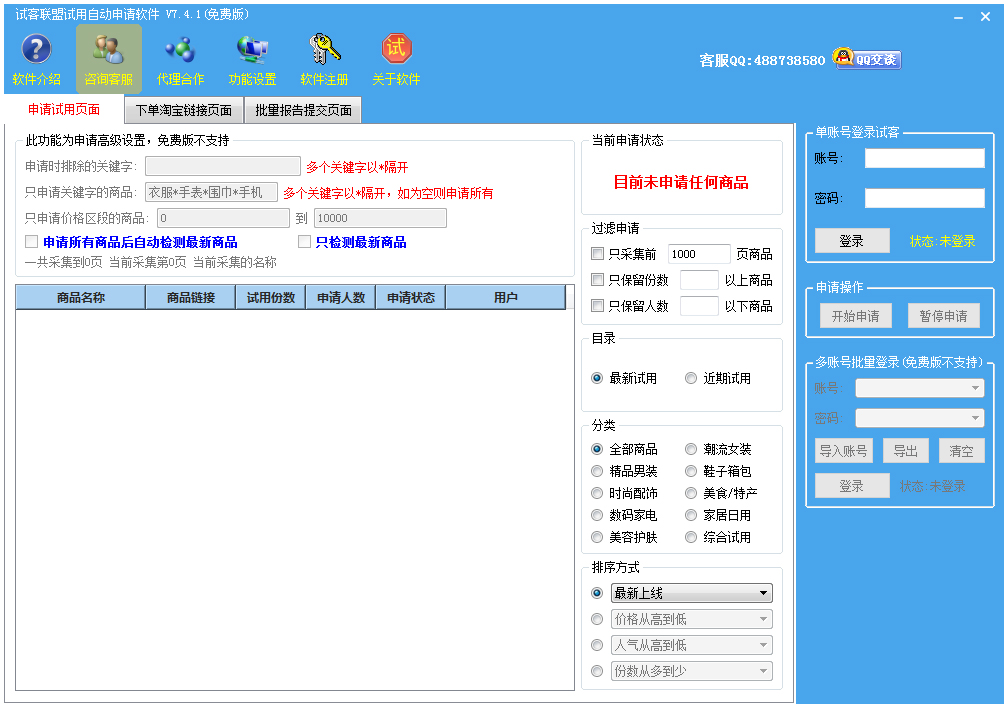The width and height of the screenshot is (1006, 706).
Task: Select the 数码家电 category
Action: [x=597, y=515]
